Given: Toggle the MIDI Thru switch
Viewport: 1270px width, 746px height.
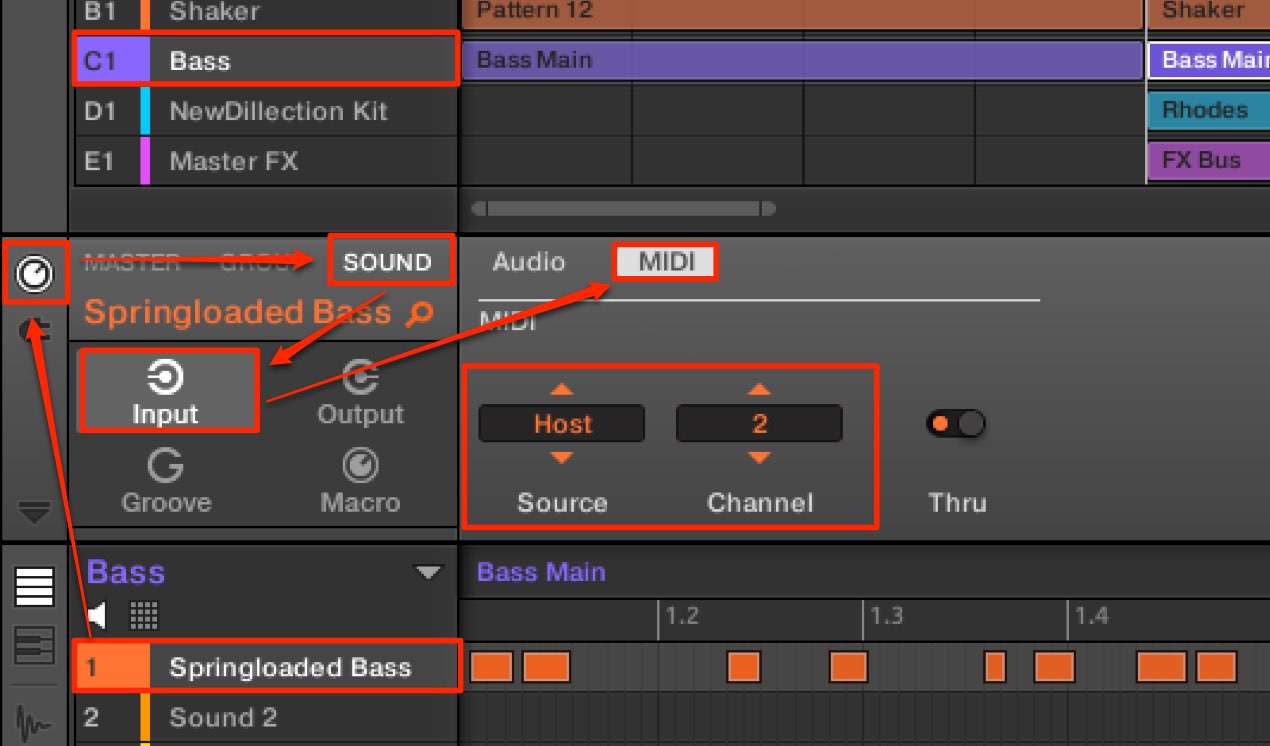Looking at the screenshot, I should pyautogui.click(x=957, y=424).
